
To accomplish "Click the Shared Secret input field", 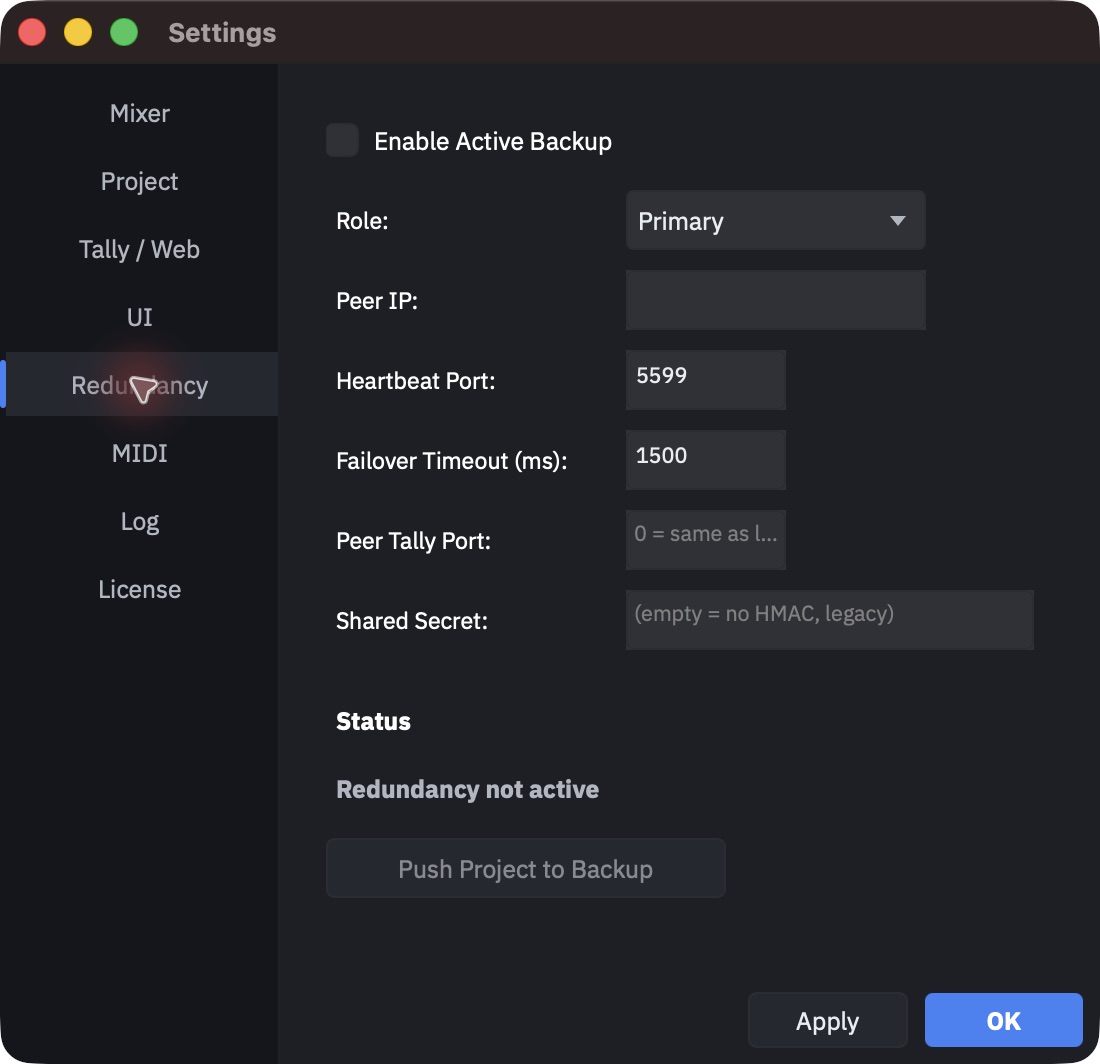I will (829, 620).
